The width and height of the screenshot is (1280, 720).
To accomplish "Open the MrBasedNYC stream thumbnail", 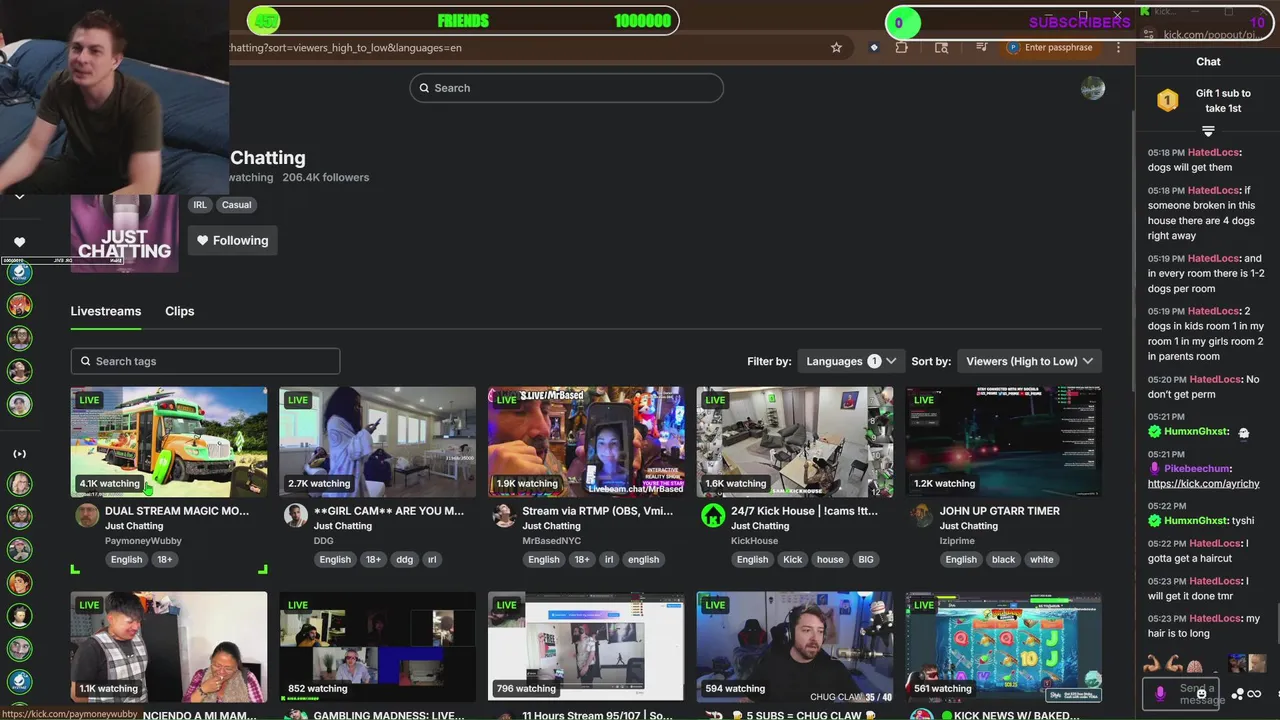I will [586, 442].
